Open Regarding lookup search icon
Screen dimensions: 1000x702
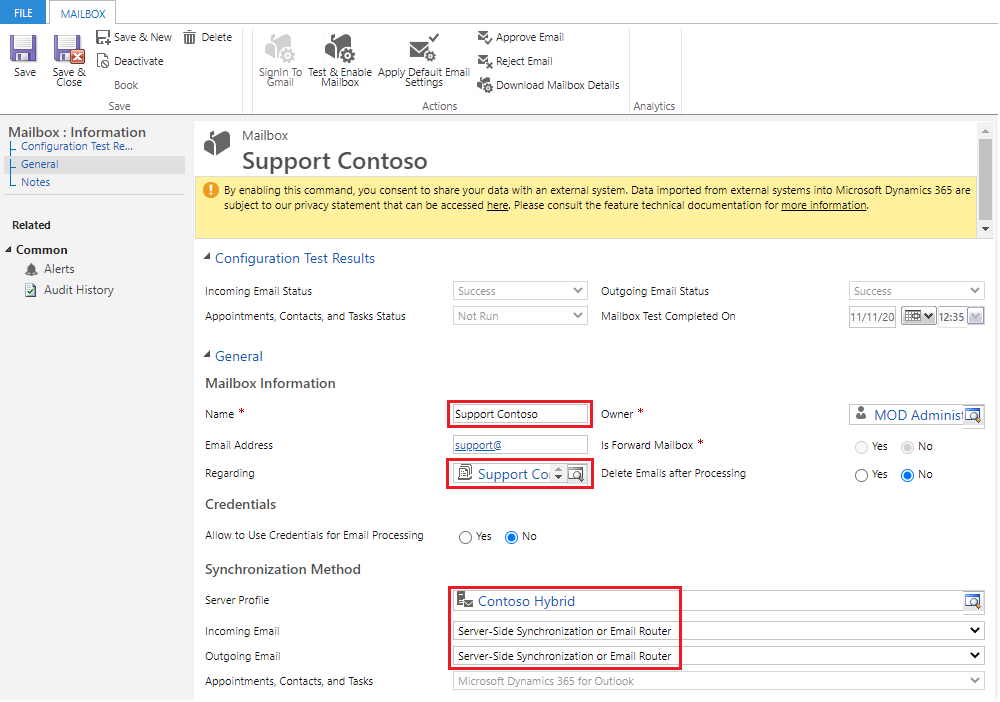pyautogui.click(x=575, y=474)
